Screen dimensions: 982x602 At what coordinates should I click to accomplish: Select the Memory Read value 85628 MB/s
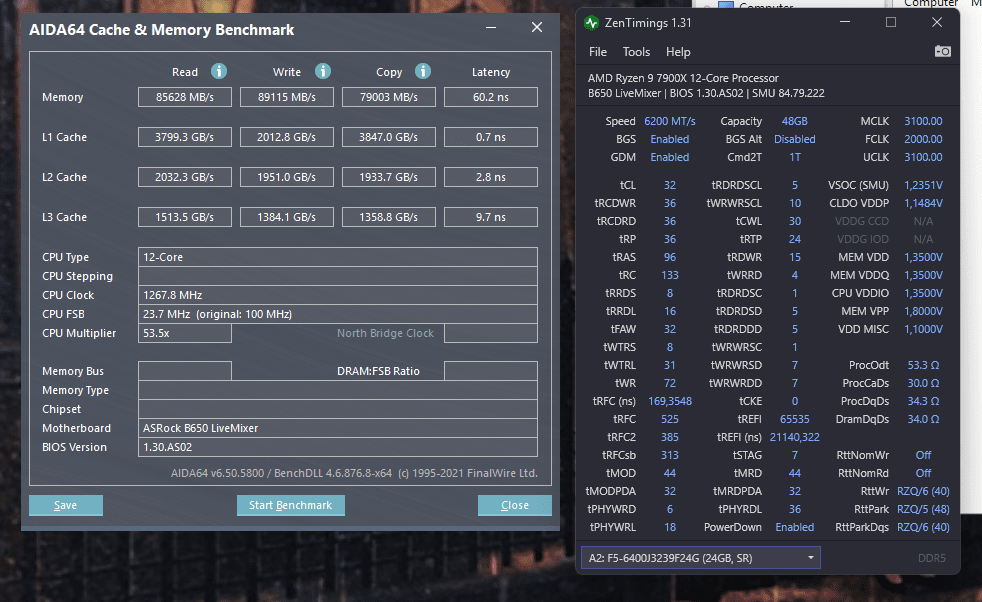point(185,97)
